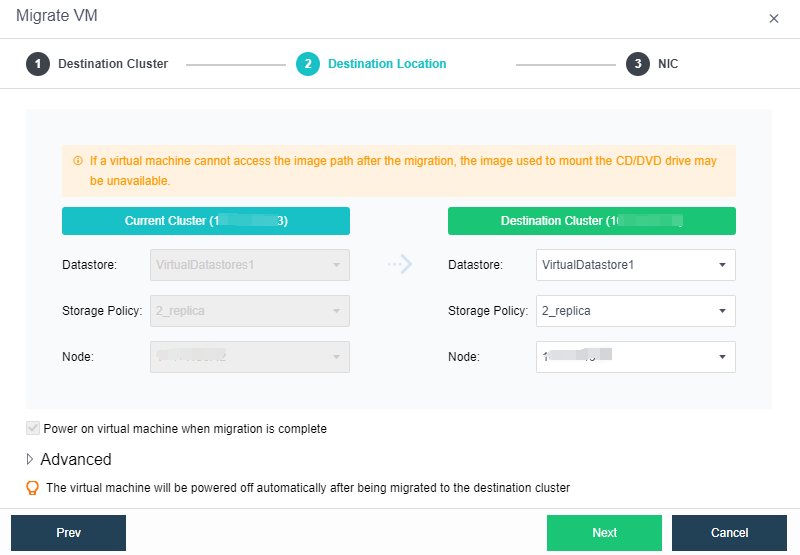Open the destination Storage Policy dropdown
Screen dimensions: 800x555
coord(635,311)
